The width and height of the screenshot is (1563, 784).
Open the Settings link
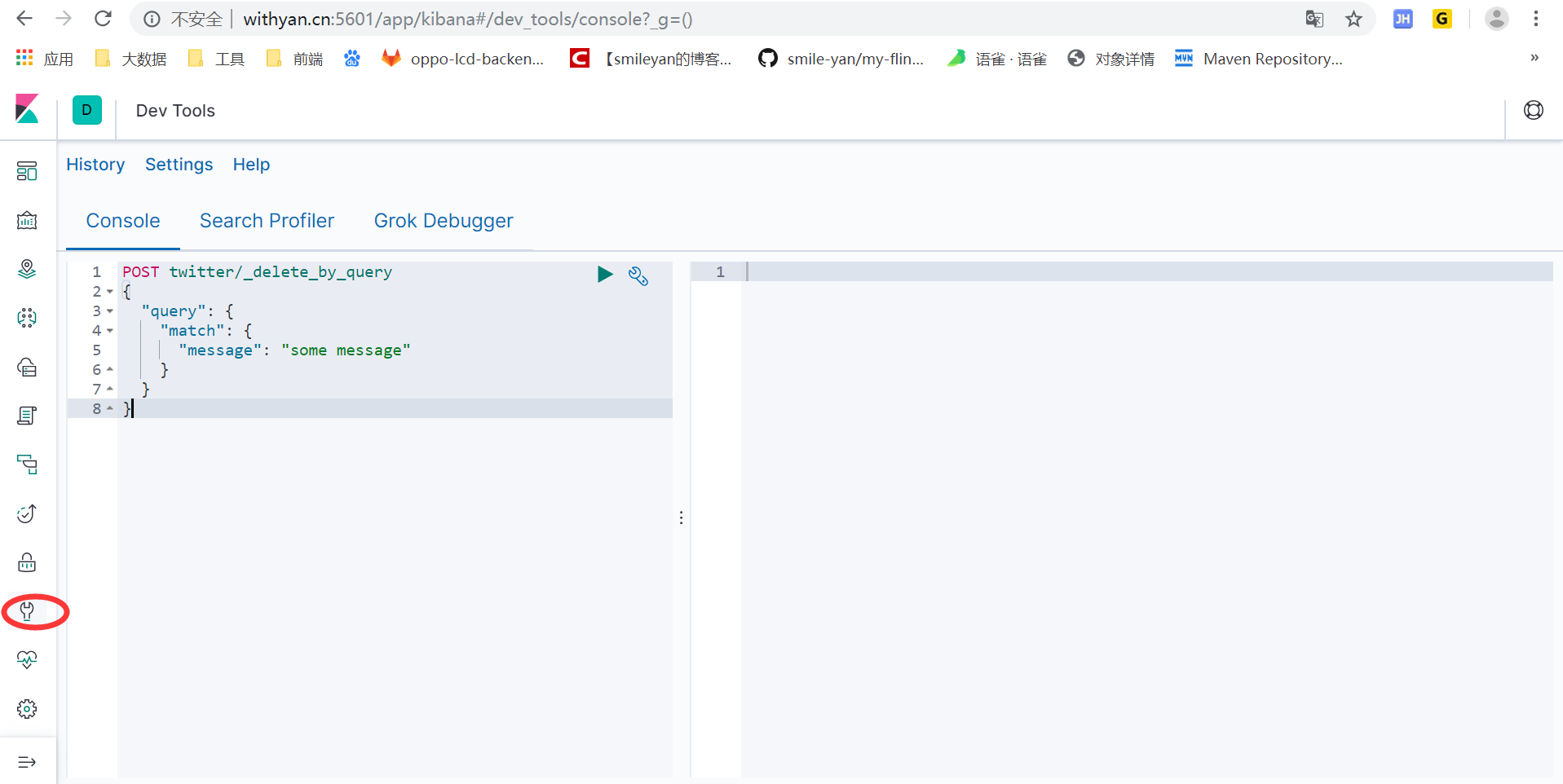tap(179, 165)
